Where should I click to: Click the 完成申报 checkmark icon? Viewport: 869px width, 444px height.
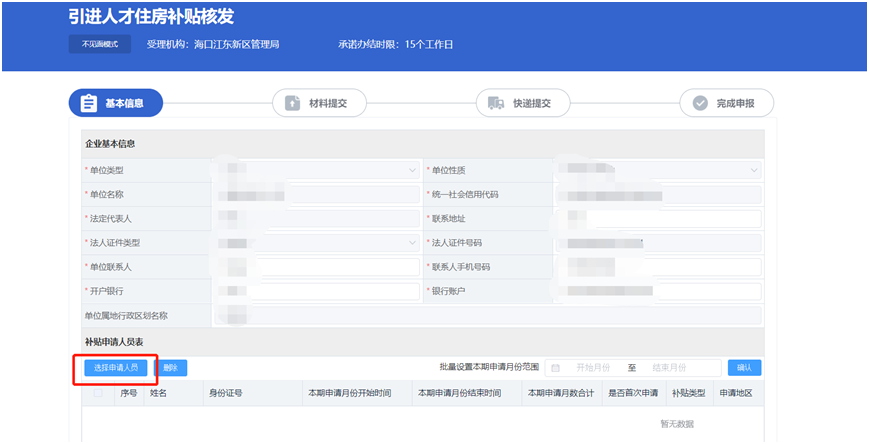(700, 103)
